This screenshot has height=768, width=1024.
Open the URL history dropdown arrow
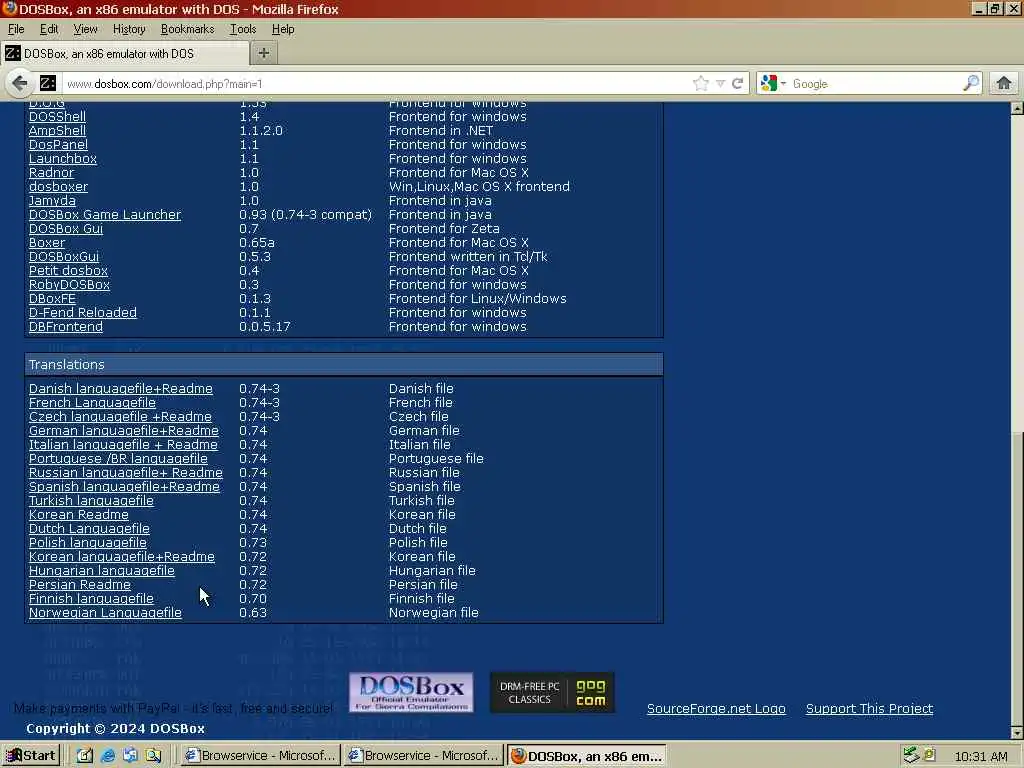click(x=720, y=84)
